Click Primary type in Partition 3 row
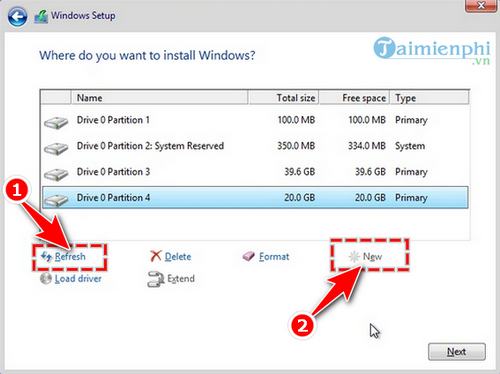This screenshot has height=374, width=500. pos(411,172)
